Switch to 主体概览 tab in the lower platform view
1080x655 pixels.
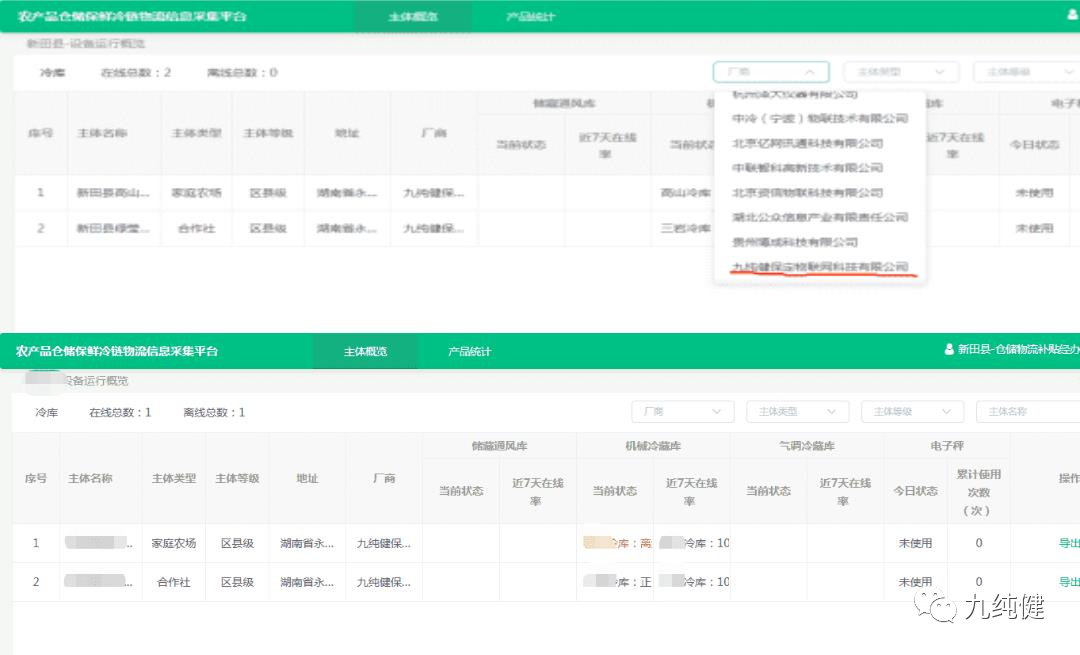pyautogui.click(x=365, y=351)
